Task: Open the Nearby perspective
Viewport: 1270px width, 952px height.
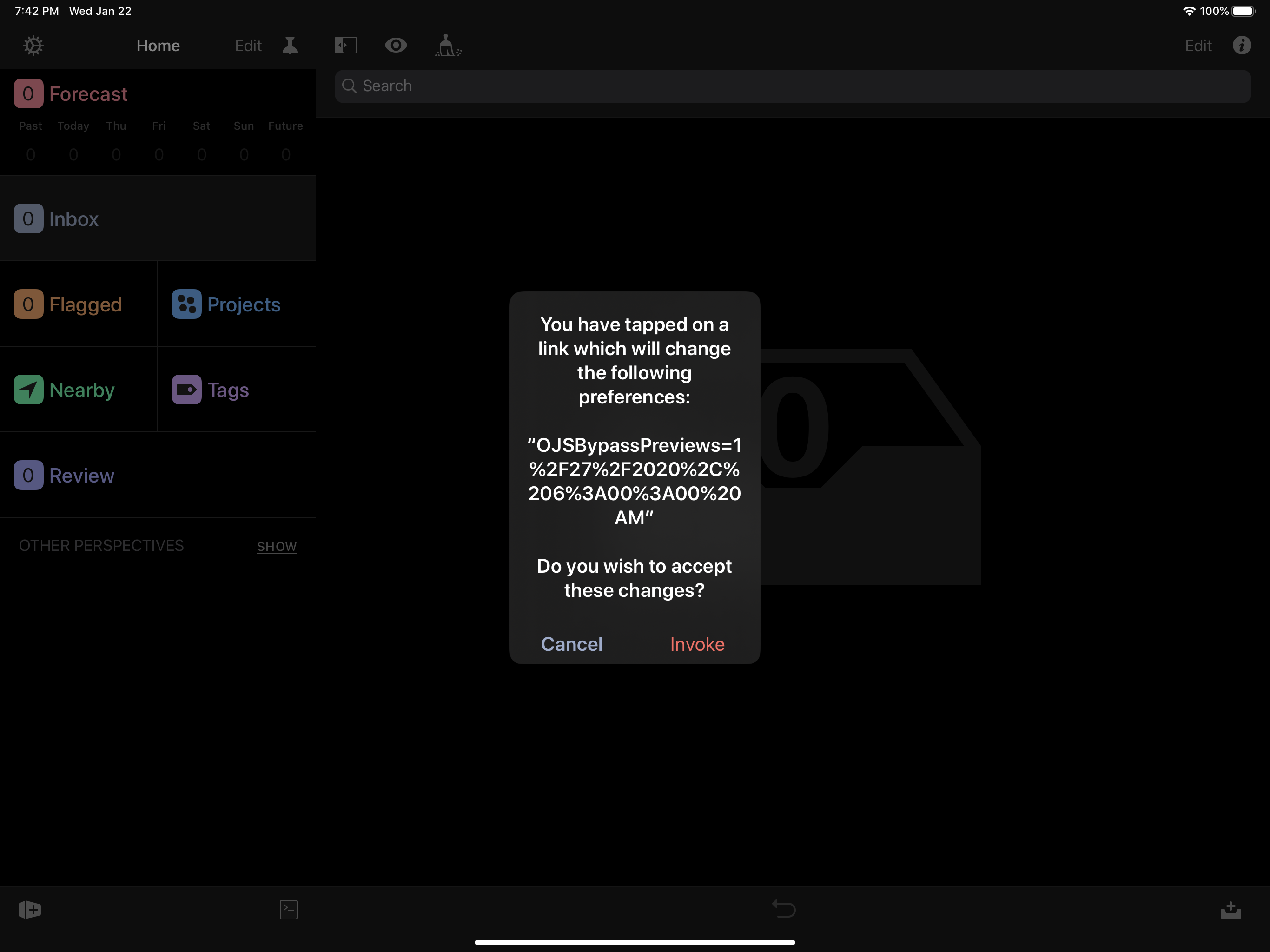Action: pyautogui.click(x=79, y=389)
